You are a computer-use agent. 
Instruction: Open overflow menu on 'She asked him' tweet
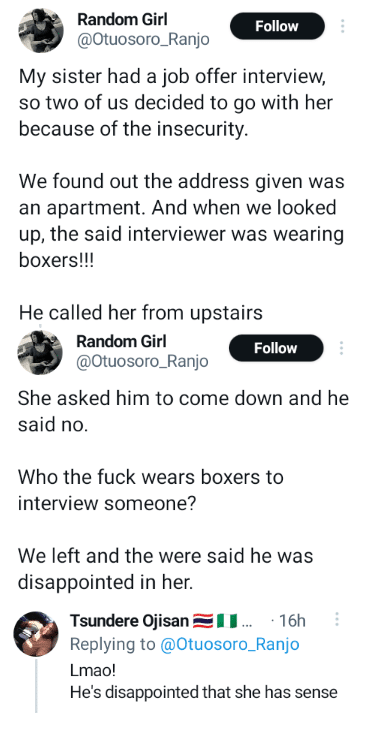342,348
